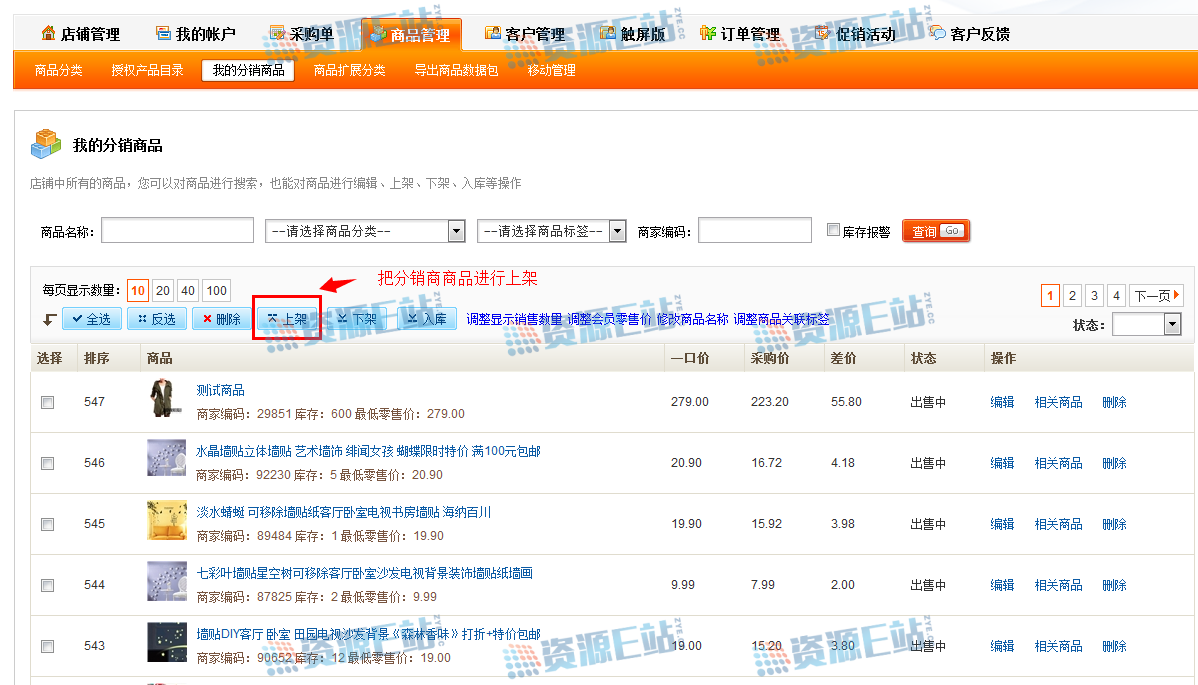The image size is (1198, 685).
Task: Click the 上架 button in toolbar
Action: click(x=287, y=319)
